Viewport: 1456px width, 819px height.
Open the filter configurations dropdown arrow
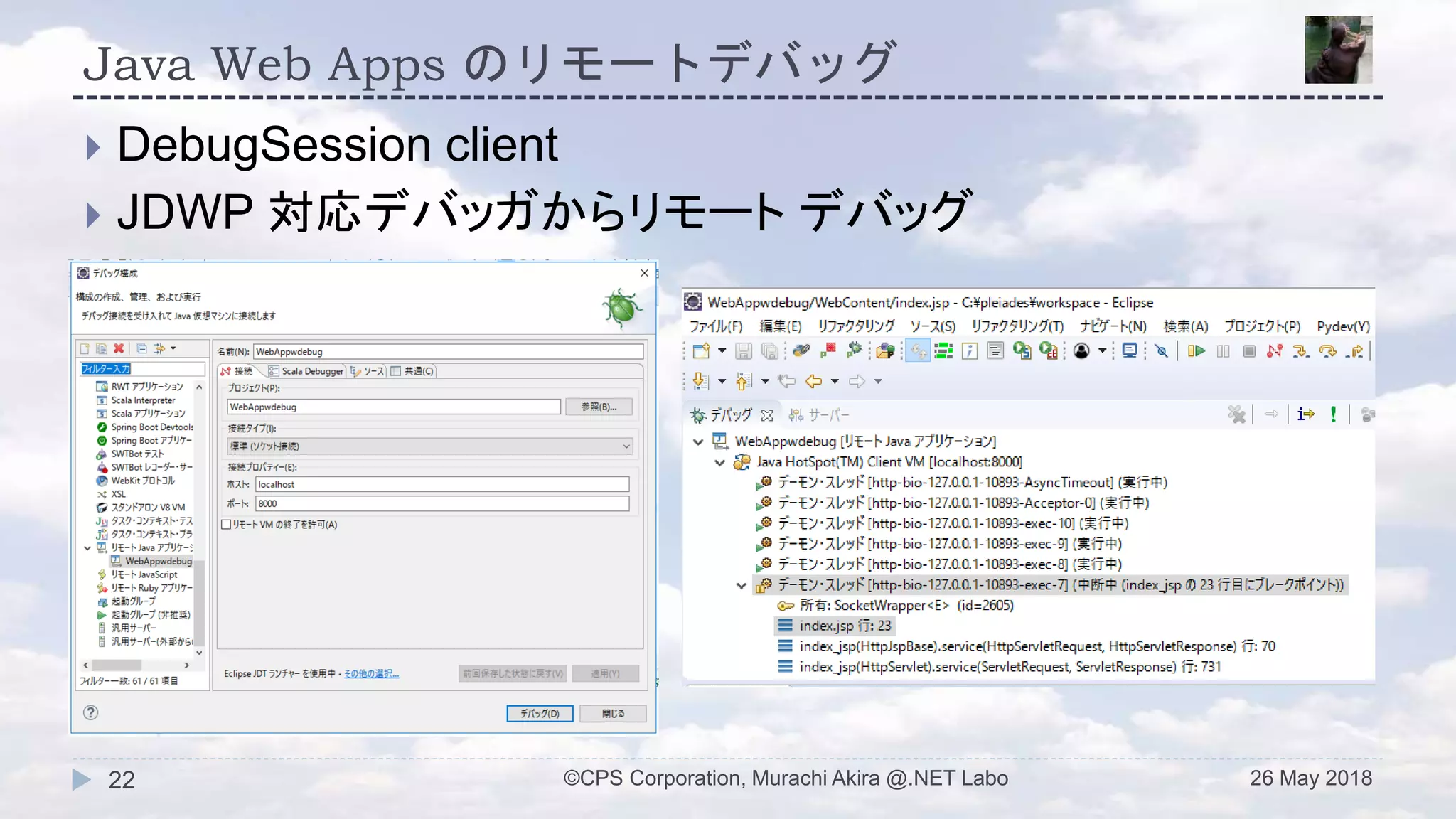[x=173, y=348]
